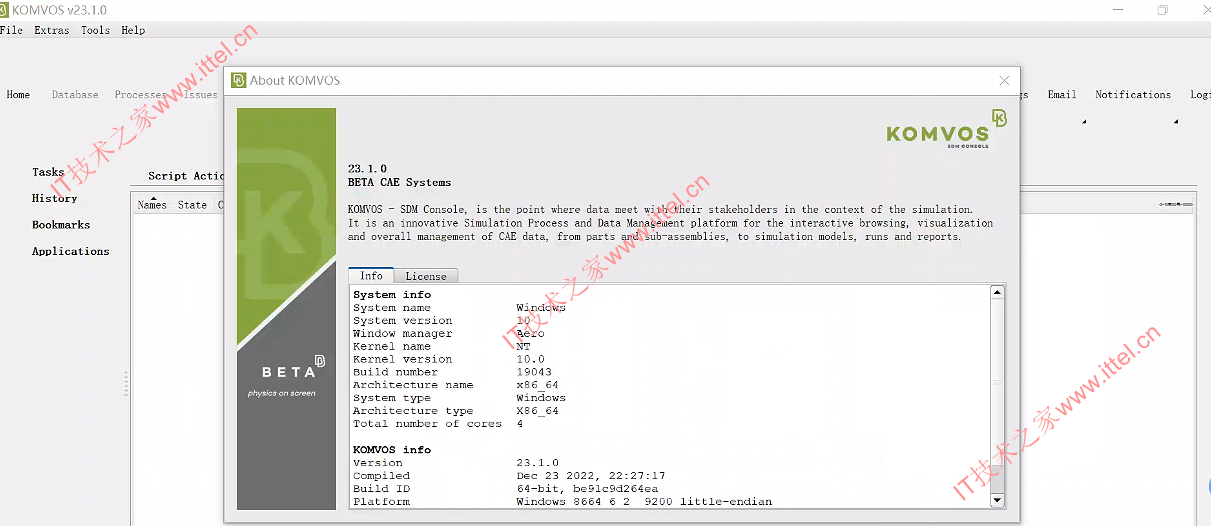
Task: Click the 'Window manager' row
Action: pos(449,334)
